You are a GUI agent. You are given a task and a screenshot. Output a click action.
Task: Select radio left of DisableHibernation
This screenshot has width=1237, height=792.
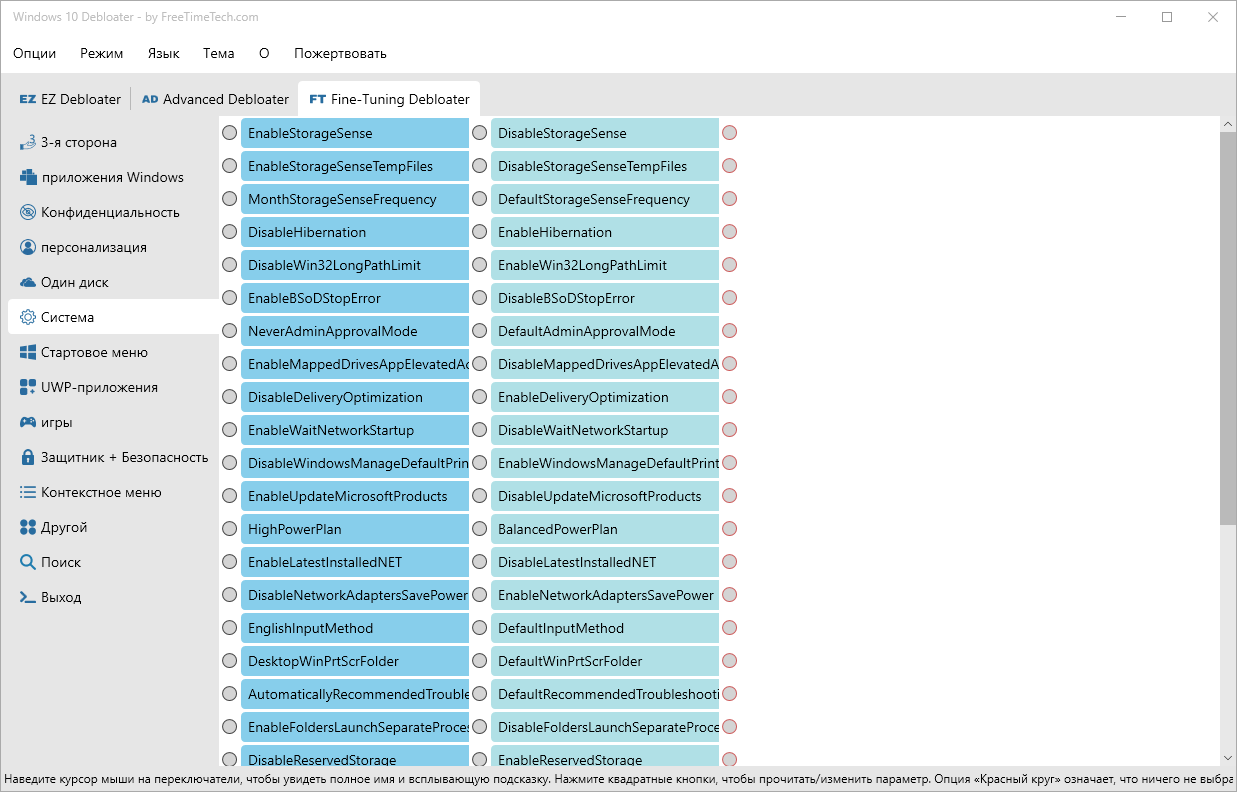click(x=230, y=232)
